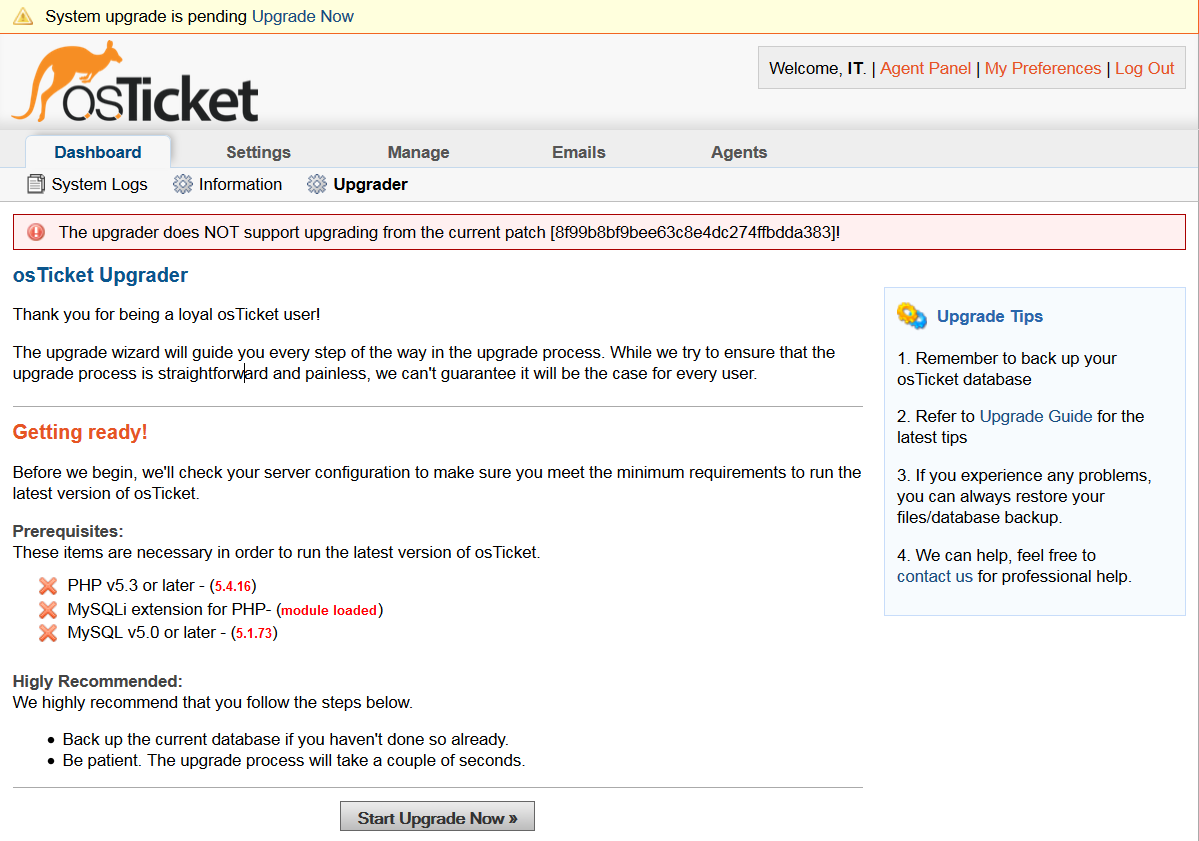
Task: Click the Upgrade Tips heading
Action: tap(989, 316)
